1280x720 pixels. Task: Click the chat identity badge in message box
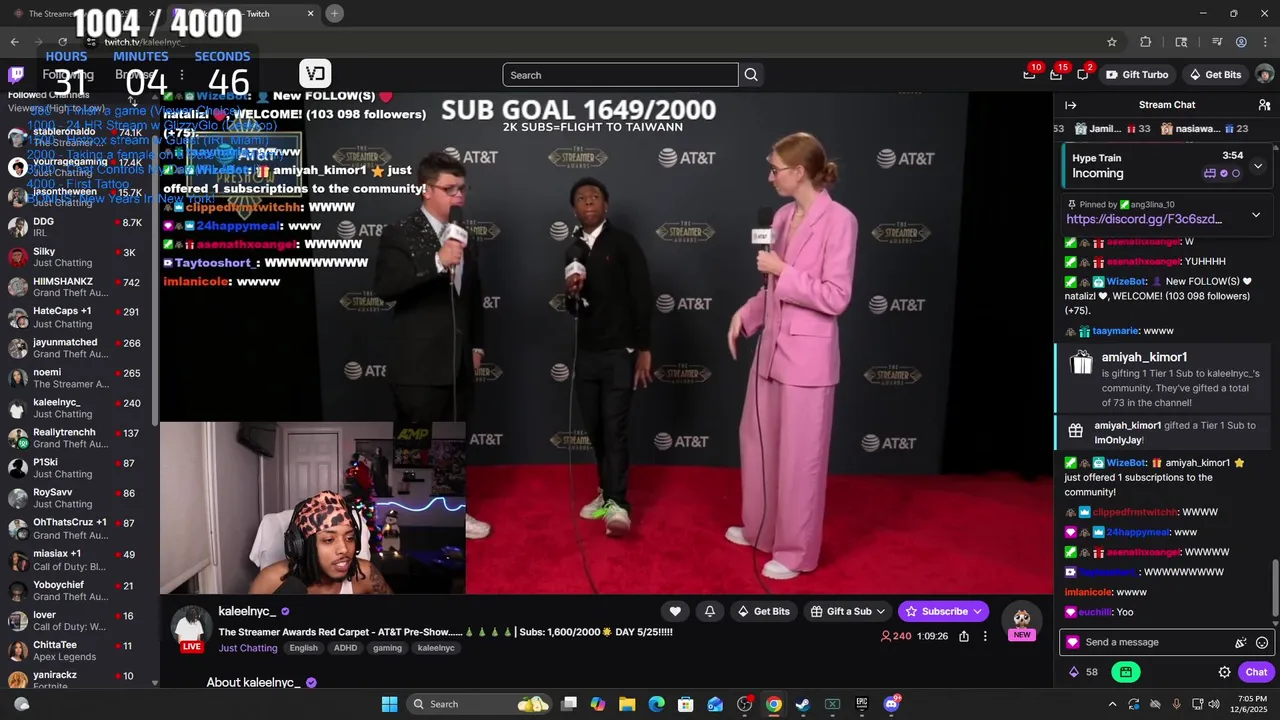coord(1073,643)
